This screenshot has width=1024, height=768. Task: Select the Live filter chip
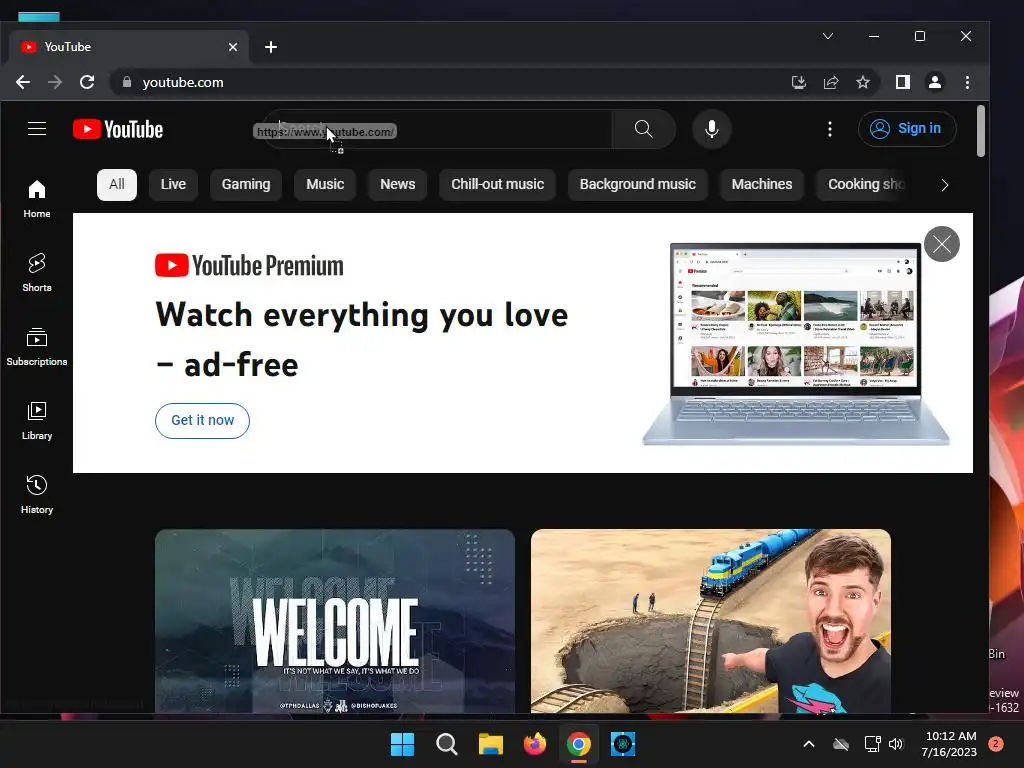[173, 185]
